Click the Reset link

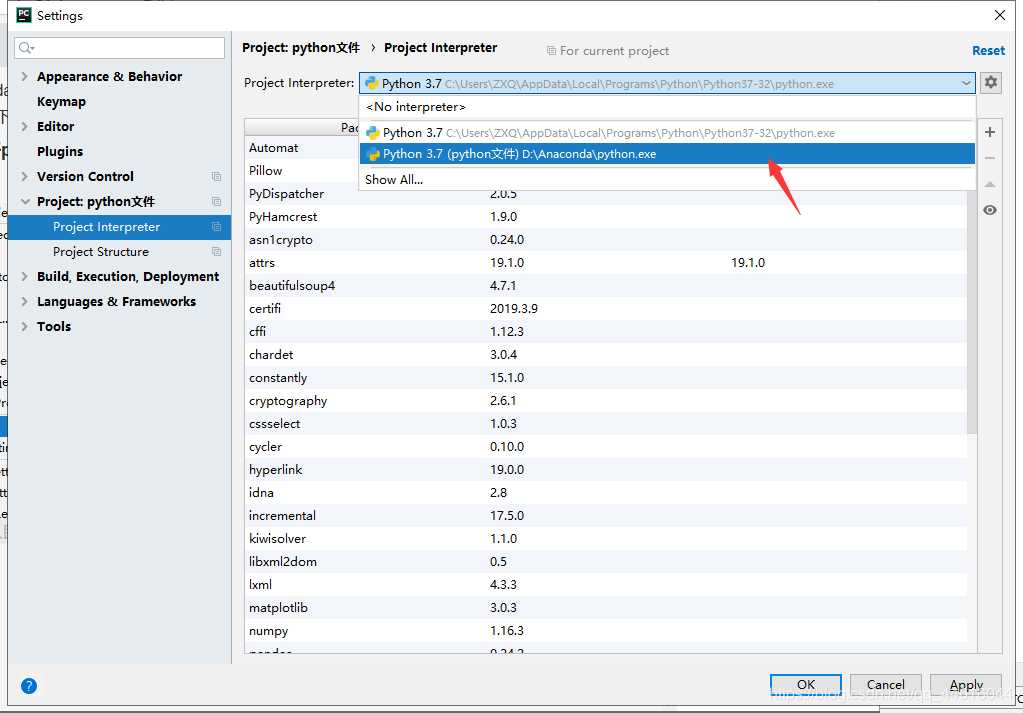(988, 50)
